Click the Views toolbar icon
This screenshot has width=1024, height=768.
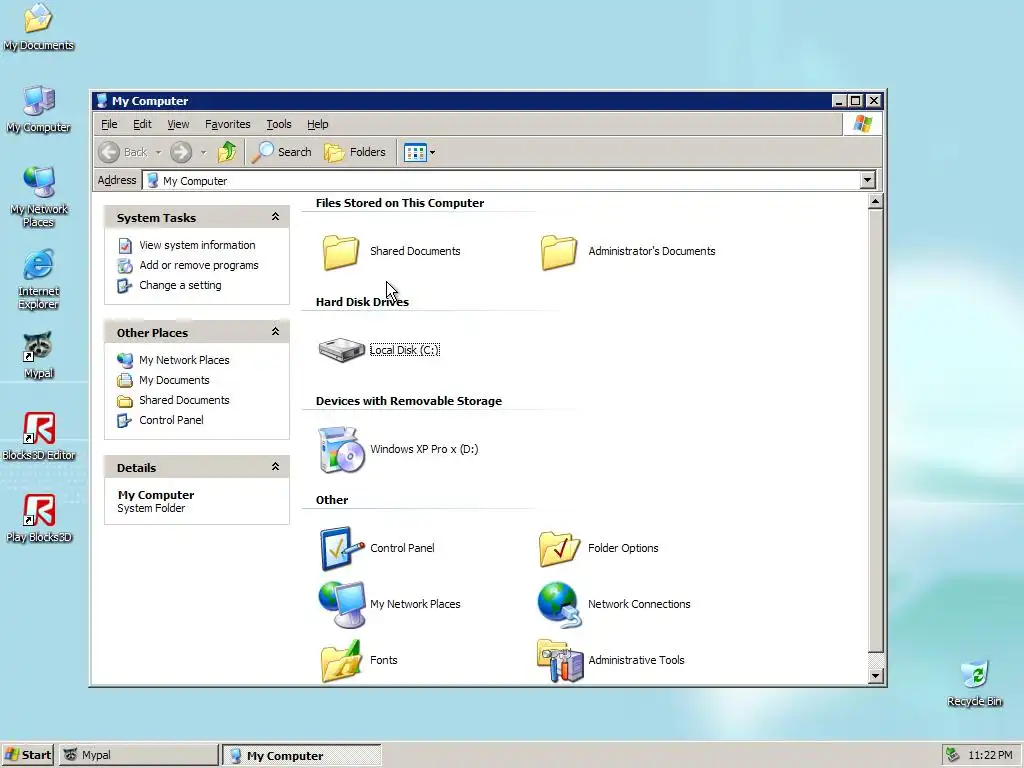coord(415,153)
